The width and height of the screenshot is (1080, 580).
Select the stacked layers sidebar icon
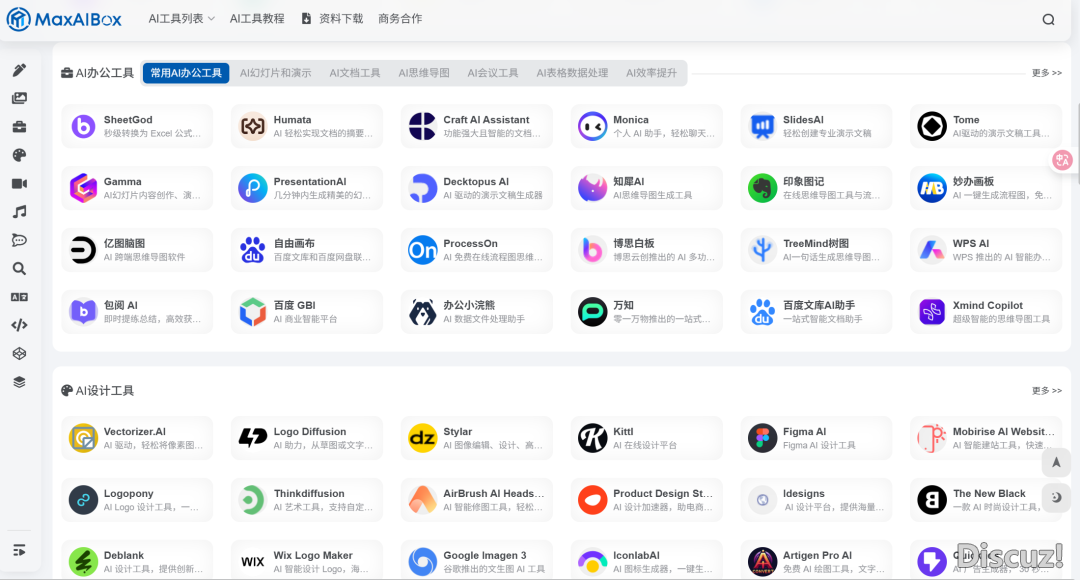point(19,382)
